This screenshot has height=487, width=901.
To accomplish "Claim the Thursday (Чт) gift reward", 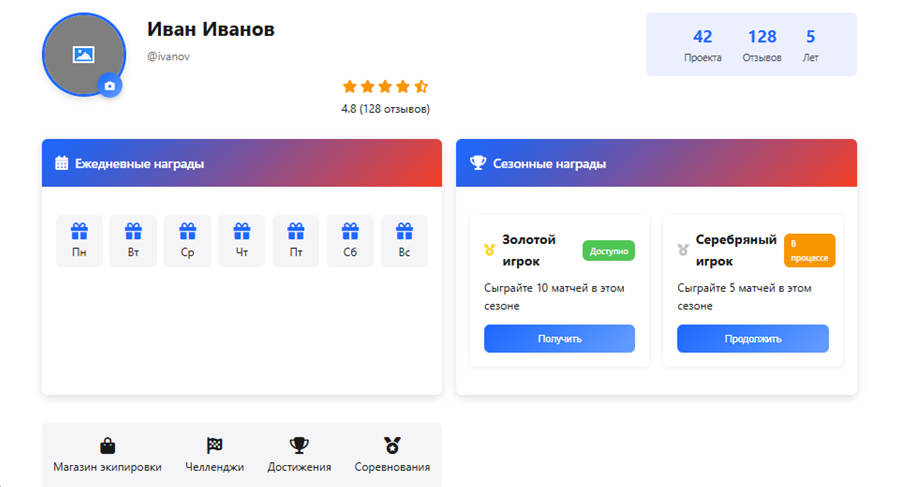I will pyautogui.click(x=242, y=241).
